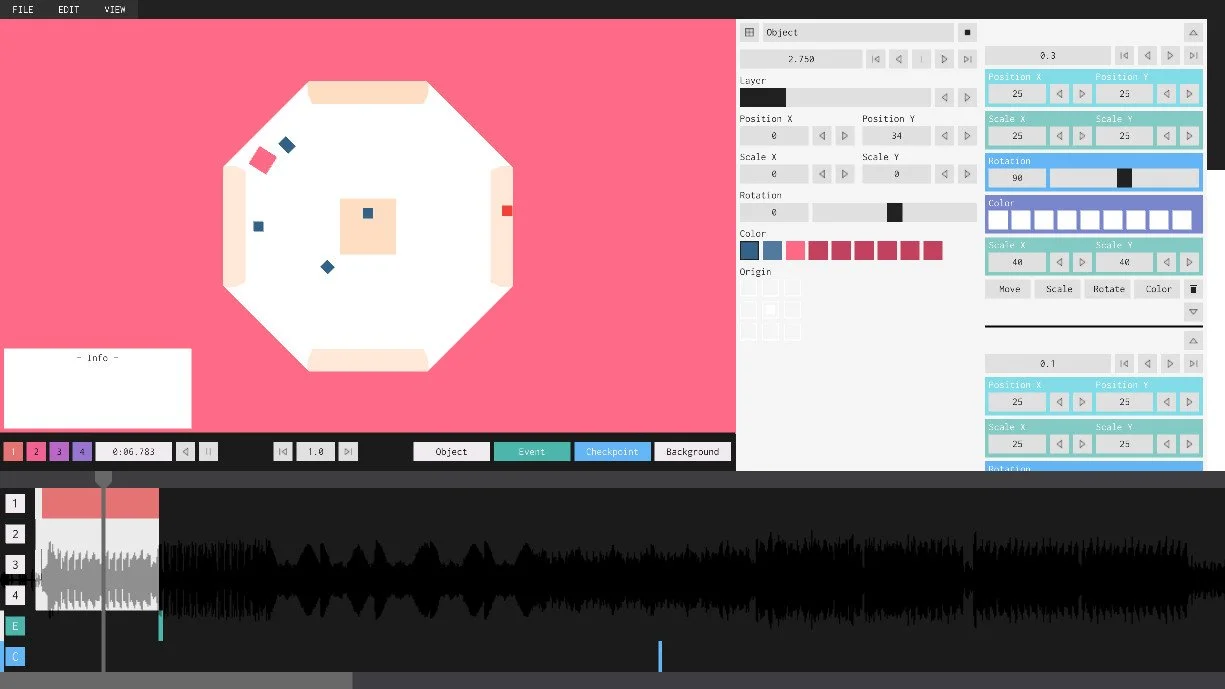Open the FILE menu

[23, 9]
